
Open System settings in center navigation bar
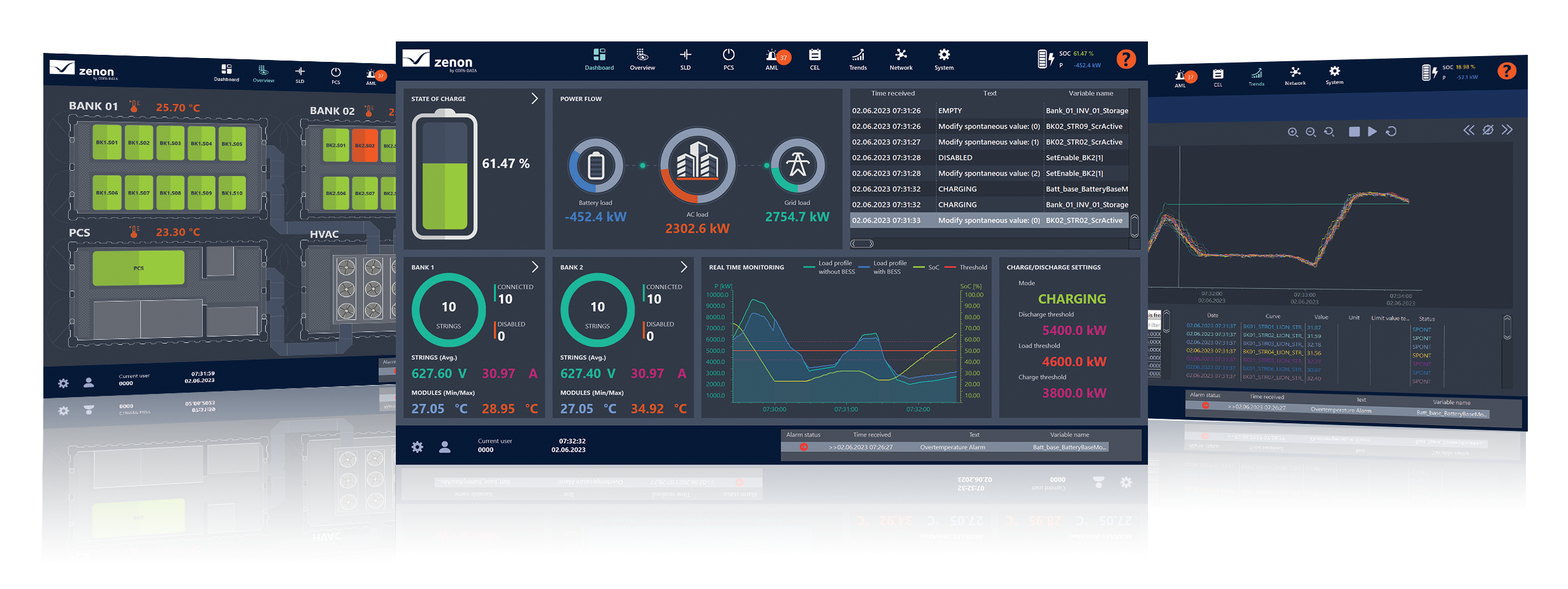[944, 59]
